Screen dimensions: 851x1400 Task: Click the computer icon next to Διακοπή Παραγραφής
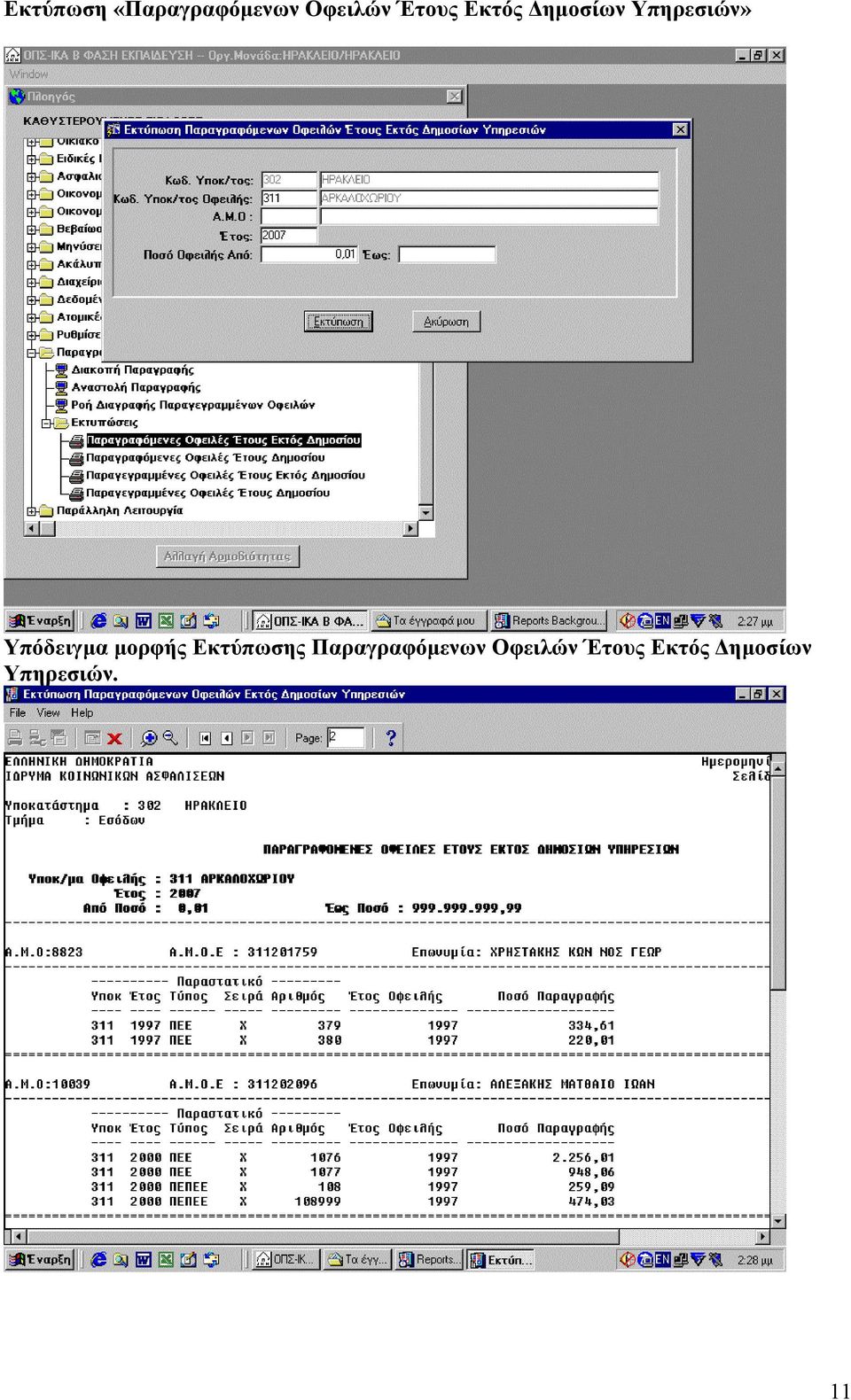pos(61,369)
